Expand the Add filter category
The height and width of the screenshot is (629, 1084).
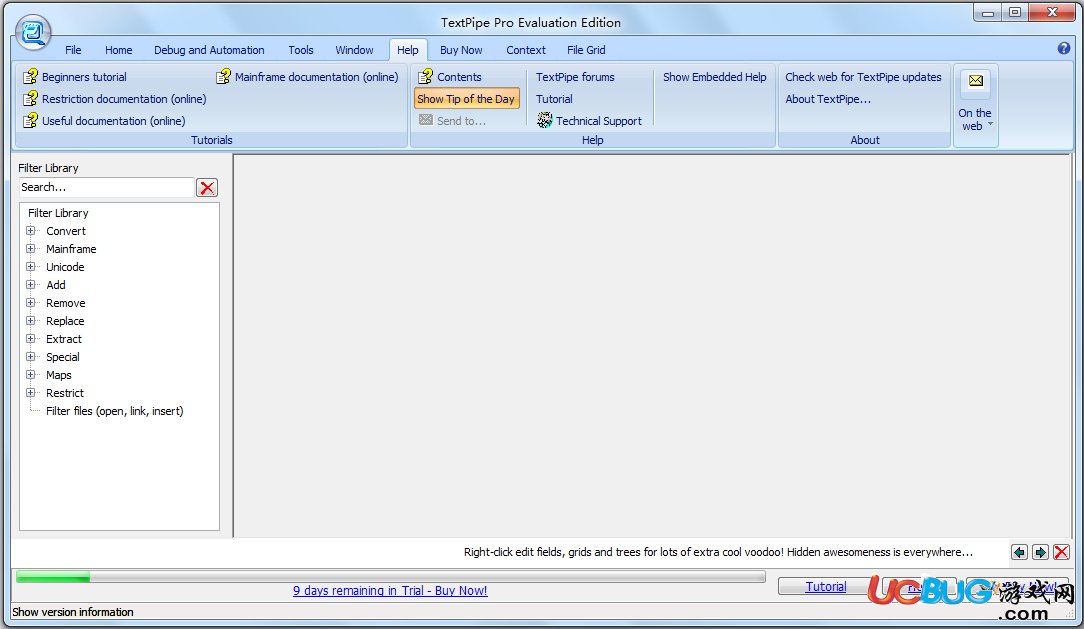pyautogui.click(x=30, y=285)
